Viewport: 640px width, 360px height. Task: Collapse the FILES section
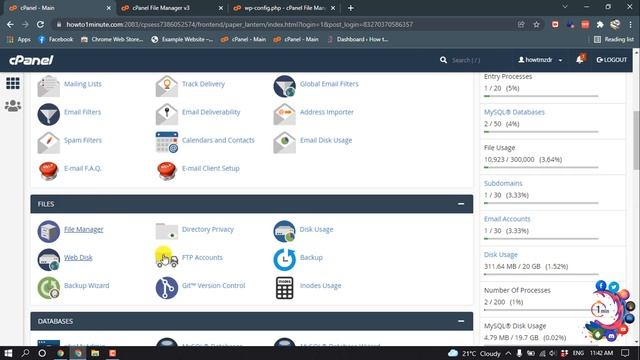461,204
